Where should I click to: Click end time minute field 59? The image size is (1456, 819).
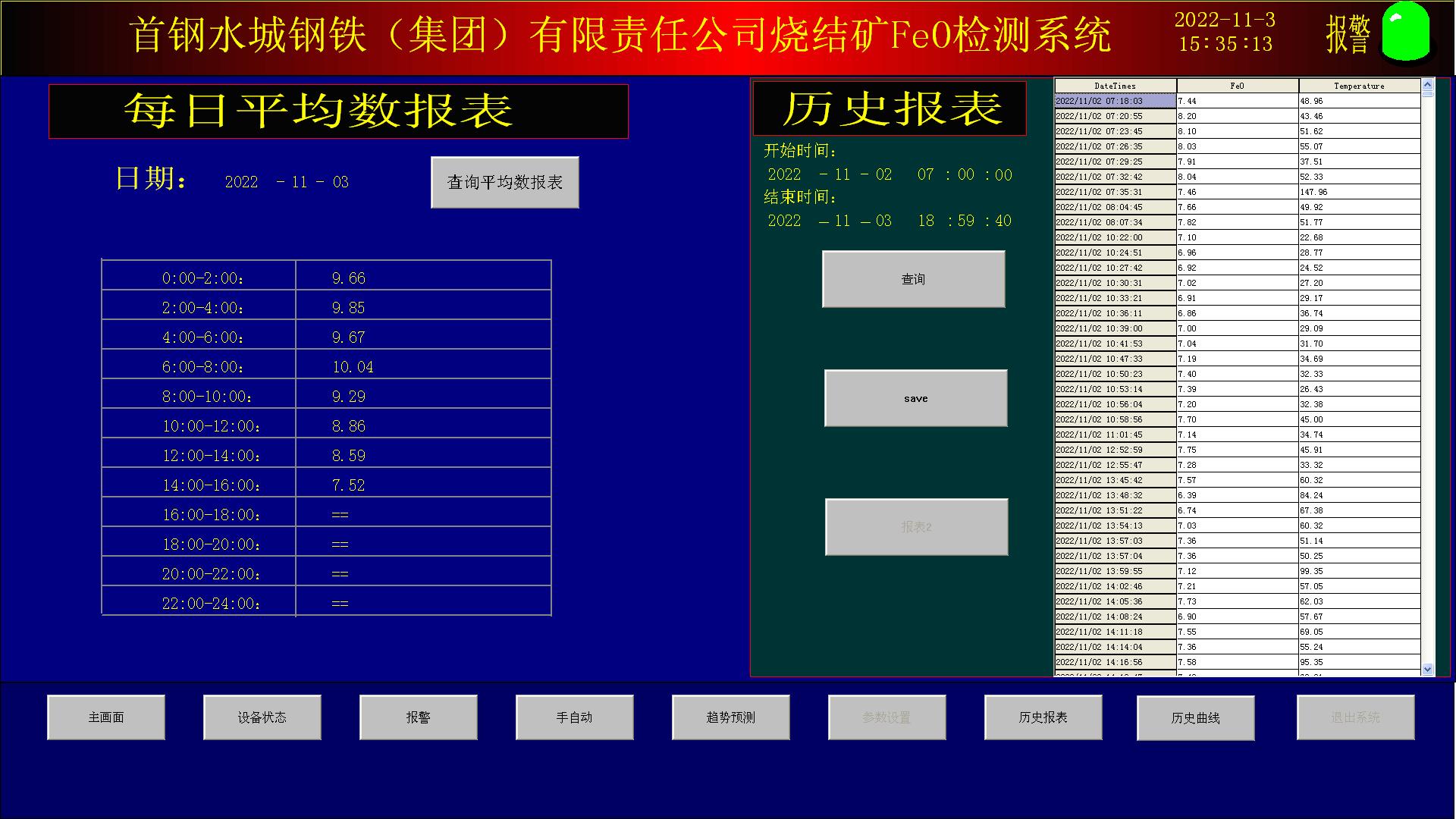point(965,221)
